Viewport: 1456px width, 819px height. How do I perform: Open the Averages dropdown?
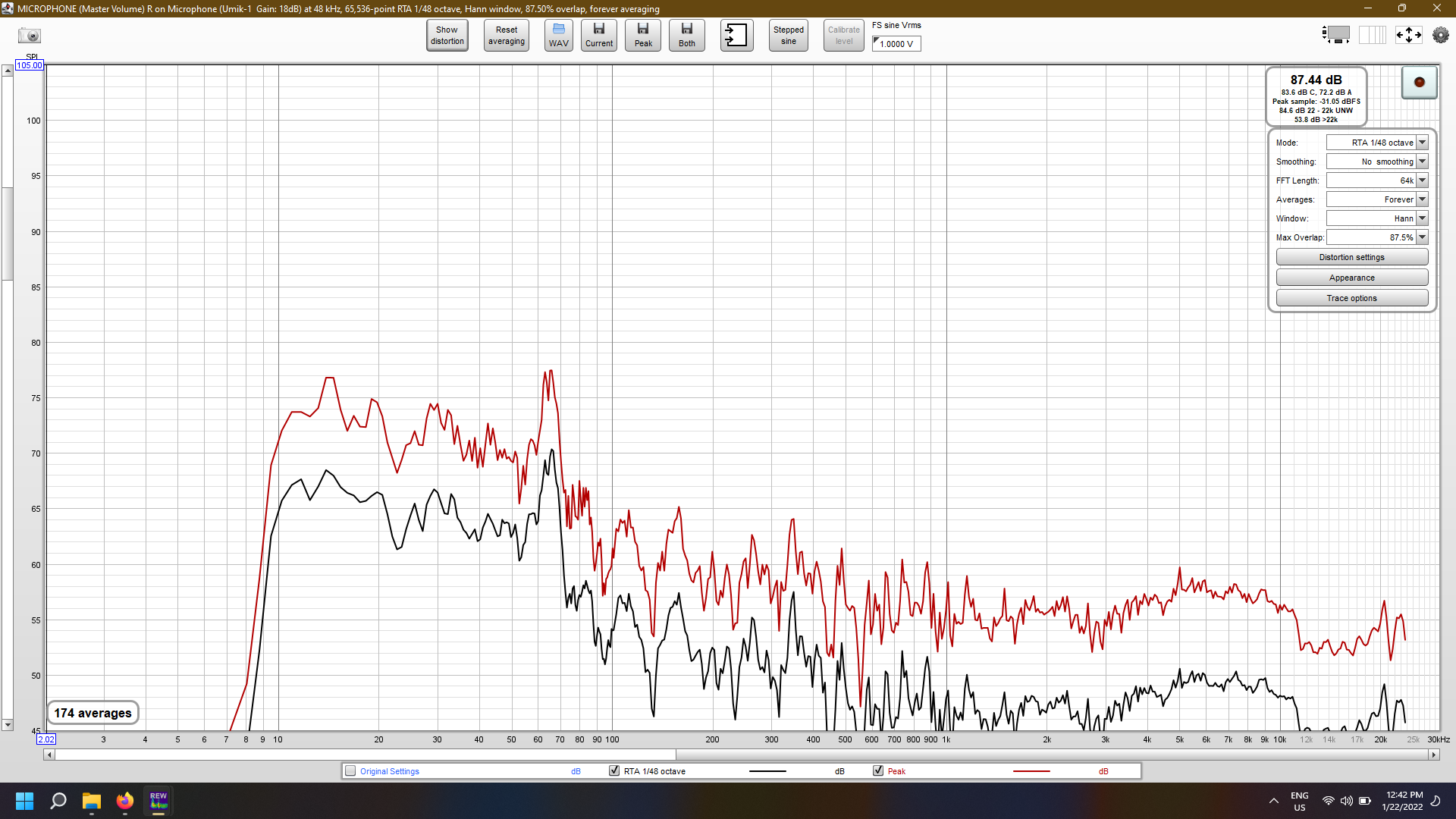coord(1377,199)
